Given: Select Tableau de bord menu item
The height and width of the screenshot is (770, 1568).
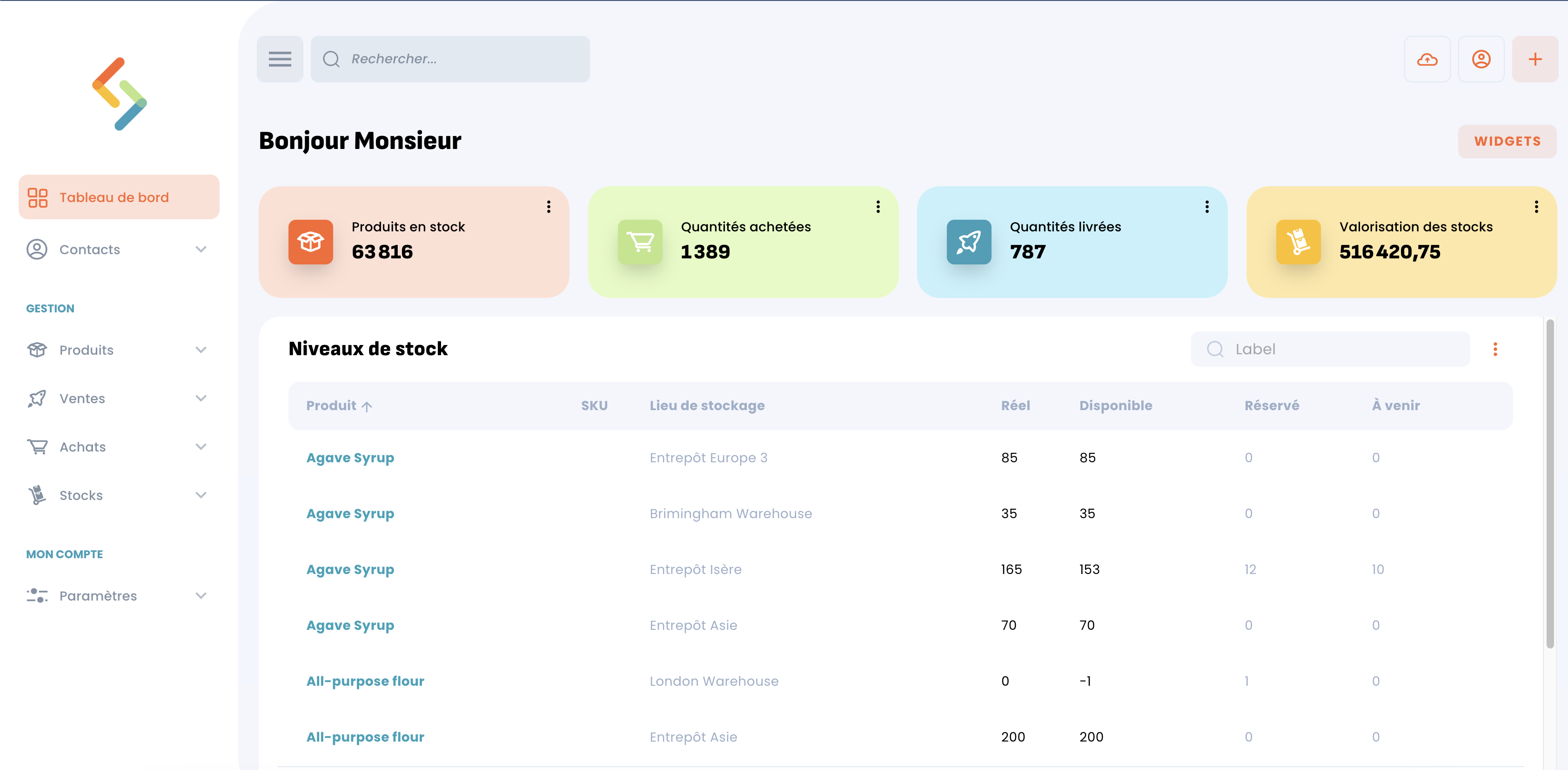Looking at the screenshot, I should pos(119,197).
